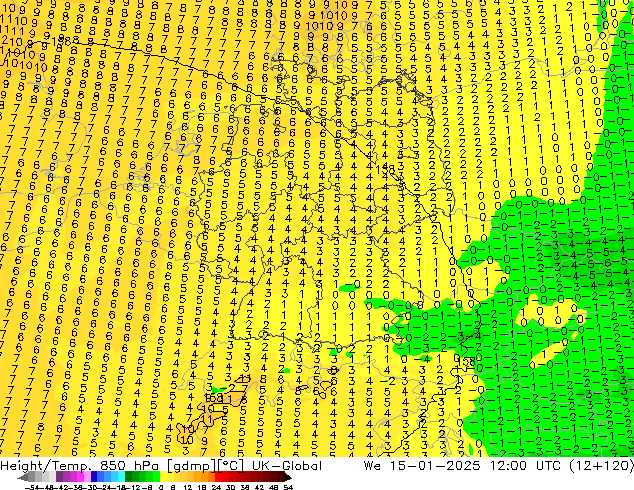Image resolution: width=634 pixels, height=490 pixels.
Task: Click the dark green swatch in the legend
Action: 128,478
